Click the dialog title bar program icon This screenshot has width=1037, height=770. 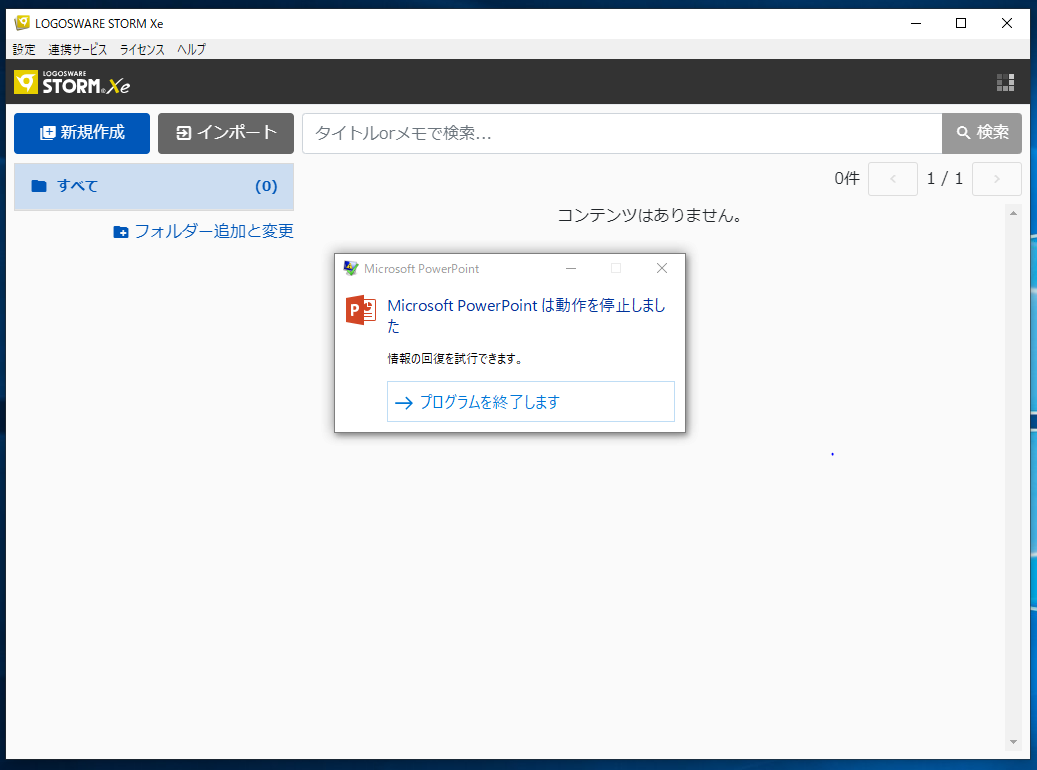[x=351, y=268]
